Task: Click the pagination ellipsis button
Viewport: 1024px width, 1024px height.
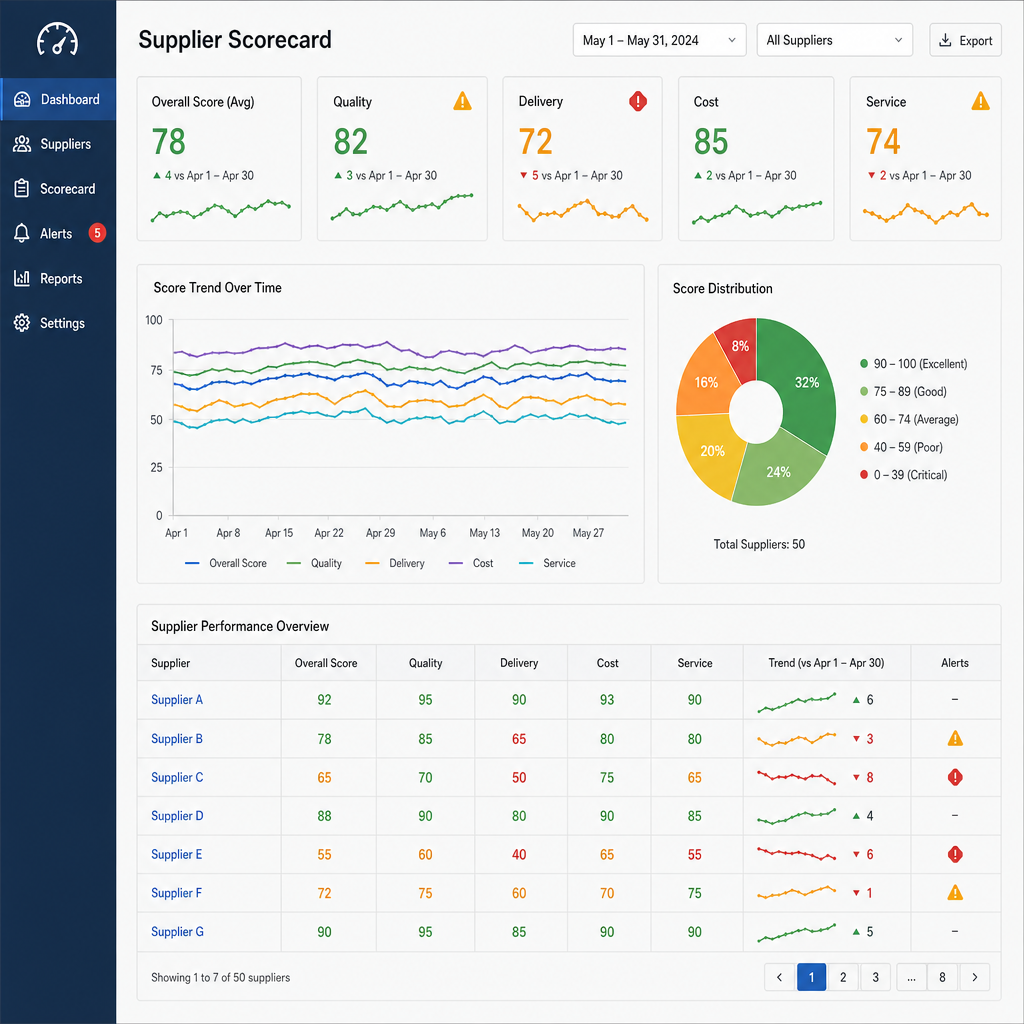Action: click(x=911, y=977)
